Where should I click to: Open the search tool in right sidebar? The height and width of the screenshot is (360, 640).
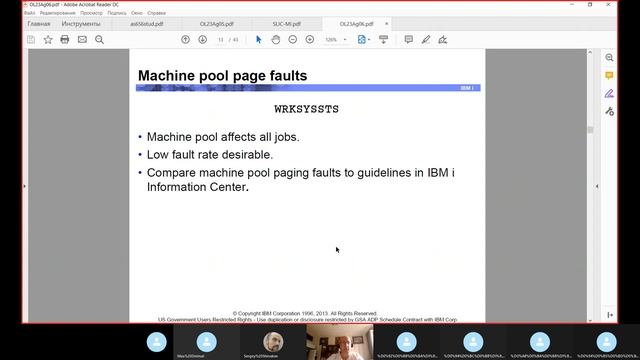pyautogui.click(x=609, y=58)
